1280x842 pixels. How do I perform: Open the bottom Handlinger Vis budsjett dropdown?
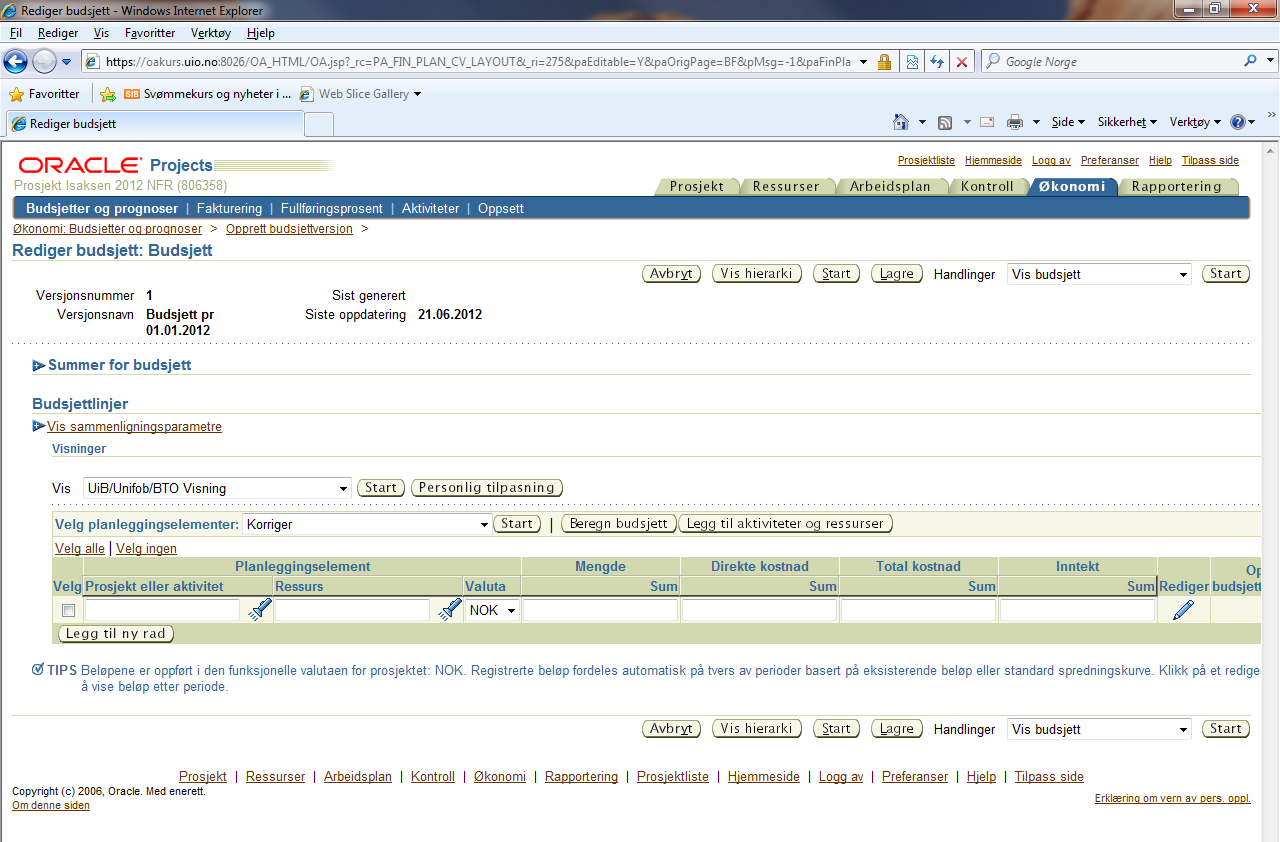coord(1099,730)
